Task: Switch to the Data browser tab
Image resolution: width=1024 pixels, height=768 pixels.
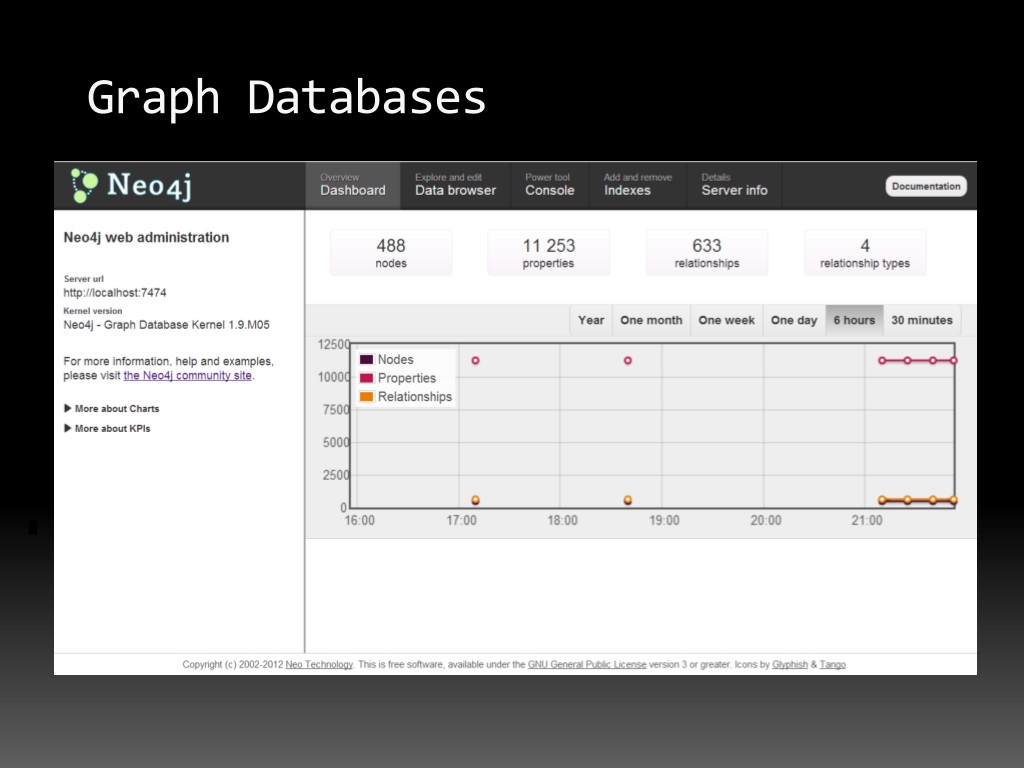Action: [455, 185]
